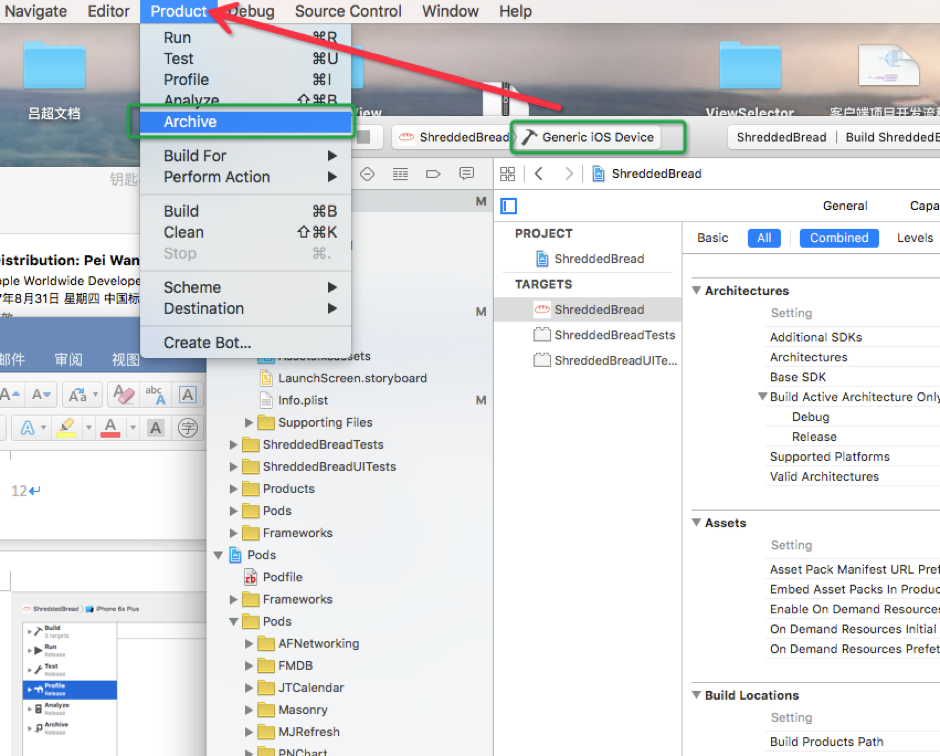Open 吕超文档 folder on desktop
Viewport: 940px width, 756px height.
(x=54, y=80)
